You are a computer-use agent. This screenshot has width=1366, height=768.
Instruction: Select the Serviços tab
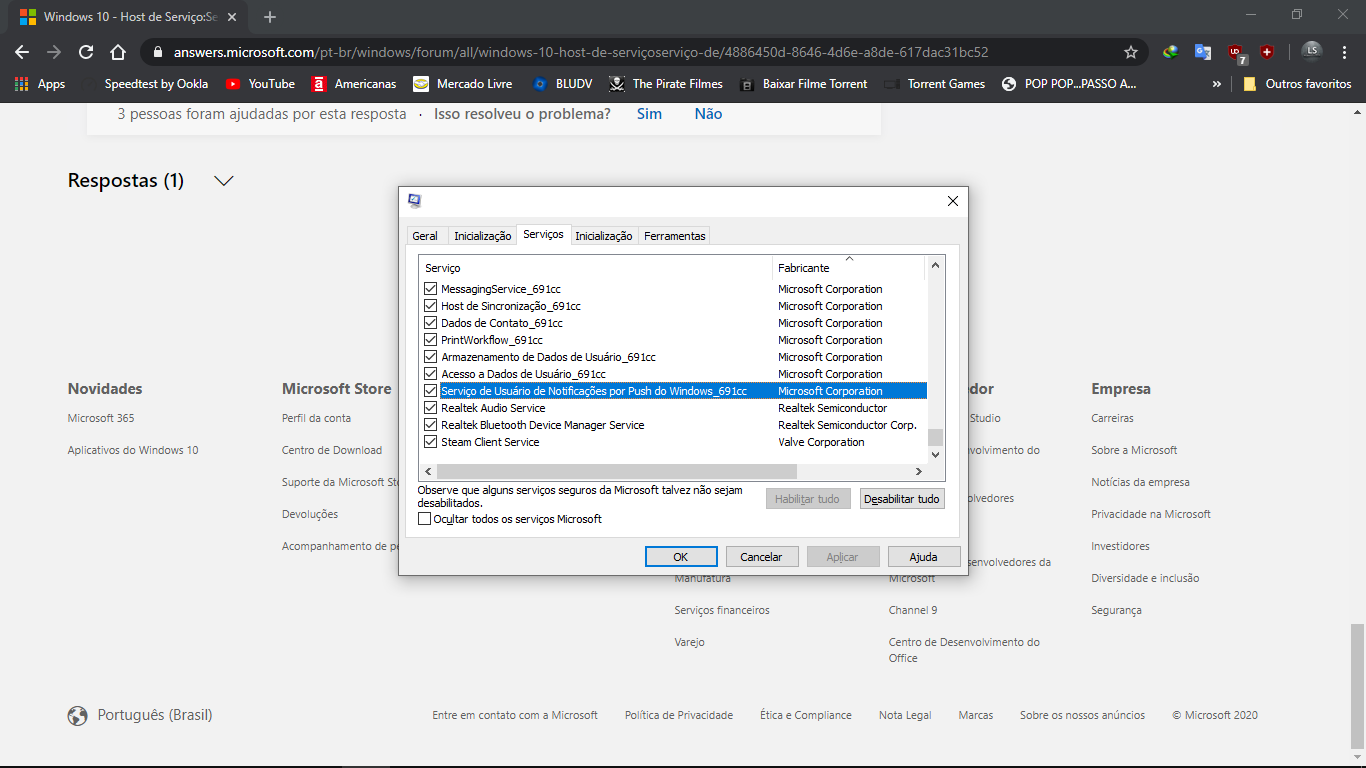543,234
